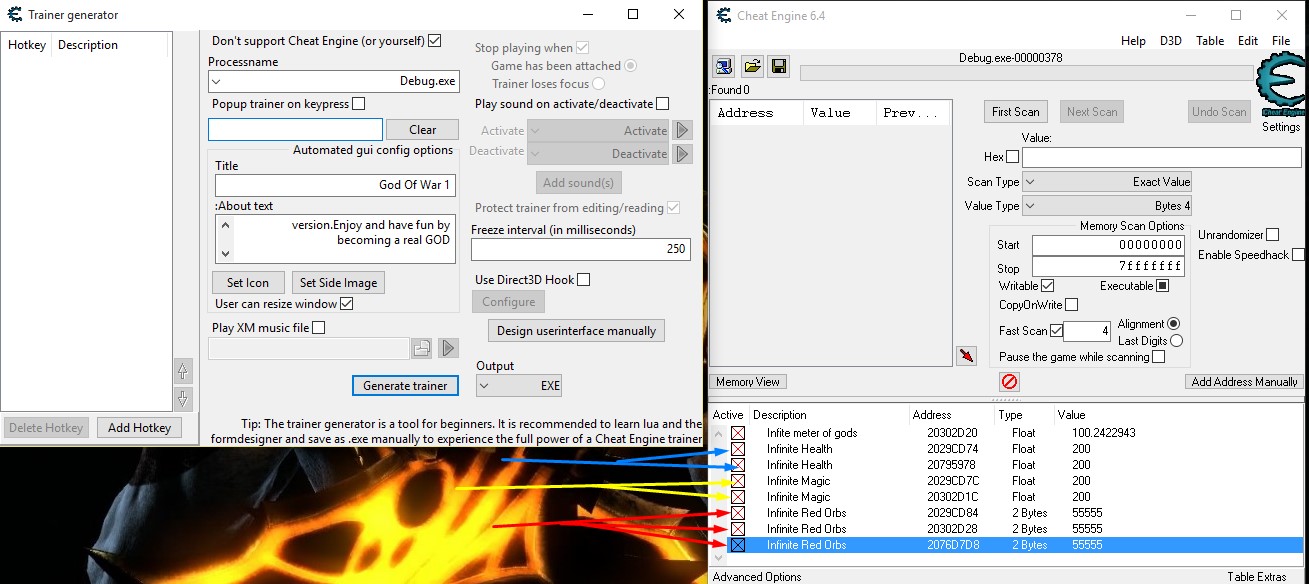Click the Generate trainer button
Image resolution: width=1309 pixels, height=584 pixels.
(405, 386)
